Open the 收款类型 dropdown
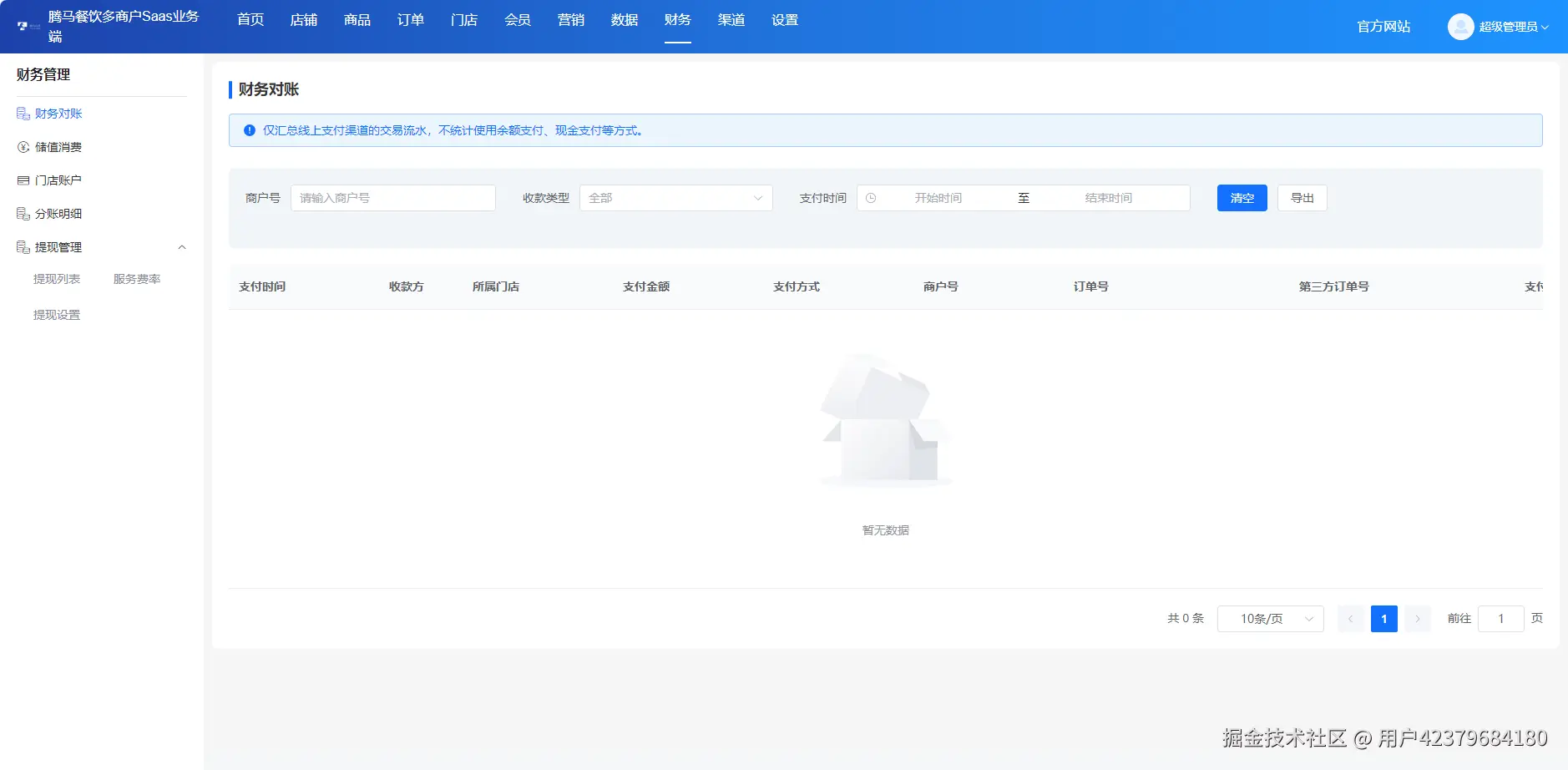 (x=675, y=198)
